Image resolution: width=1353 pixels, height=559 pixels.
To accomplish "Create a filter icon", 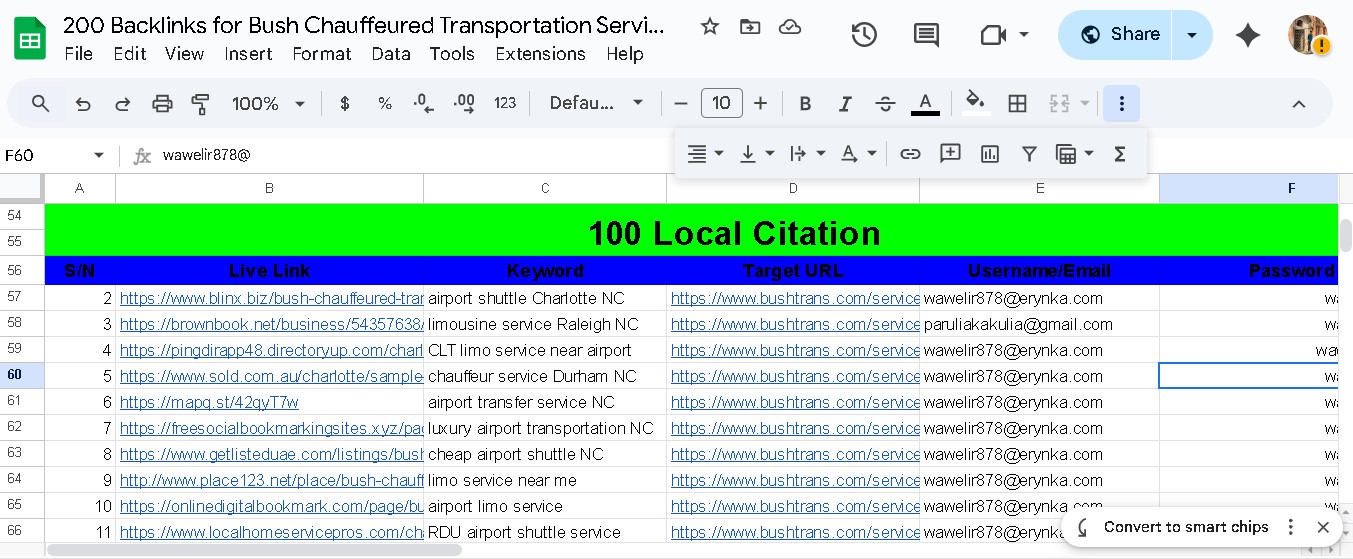I will pos(1029,153).
